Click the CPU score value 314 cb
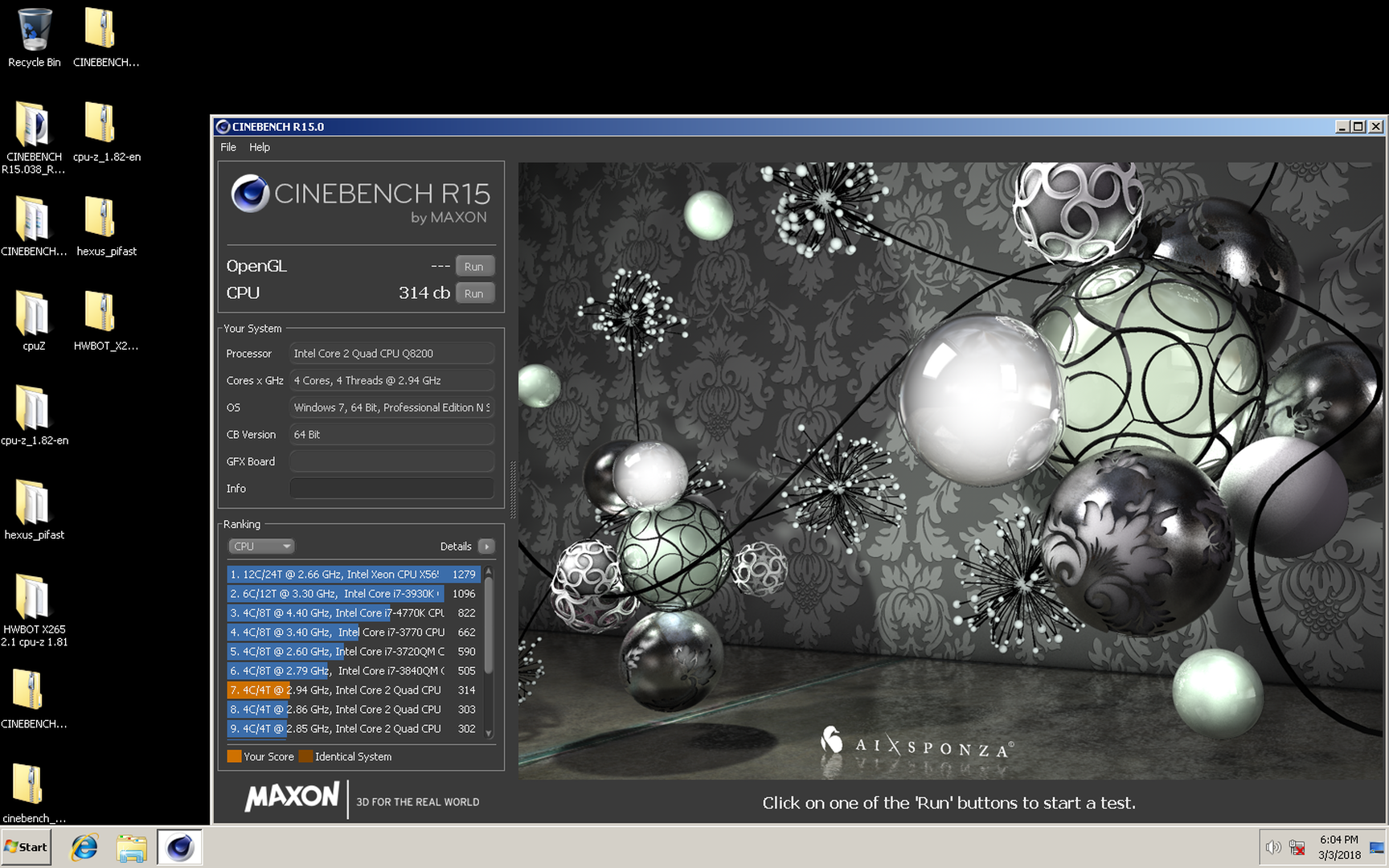Screen dimensions: 1389x868 click(x=424, y=293)
